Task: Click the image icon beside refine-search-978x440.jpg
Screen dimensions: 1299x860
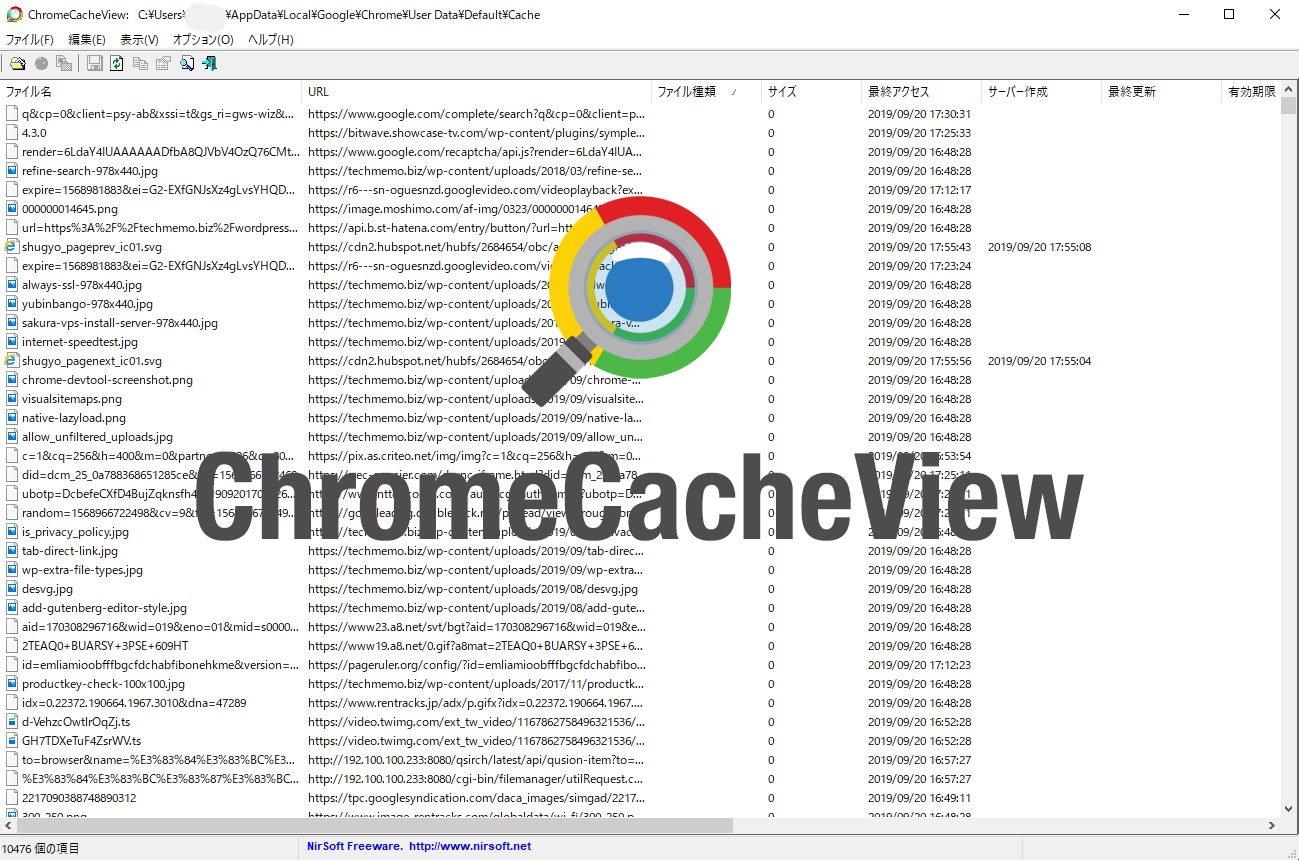Action: [12, 171]
